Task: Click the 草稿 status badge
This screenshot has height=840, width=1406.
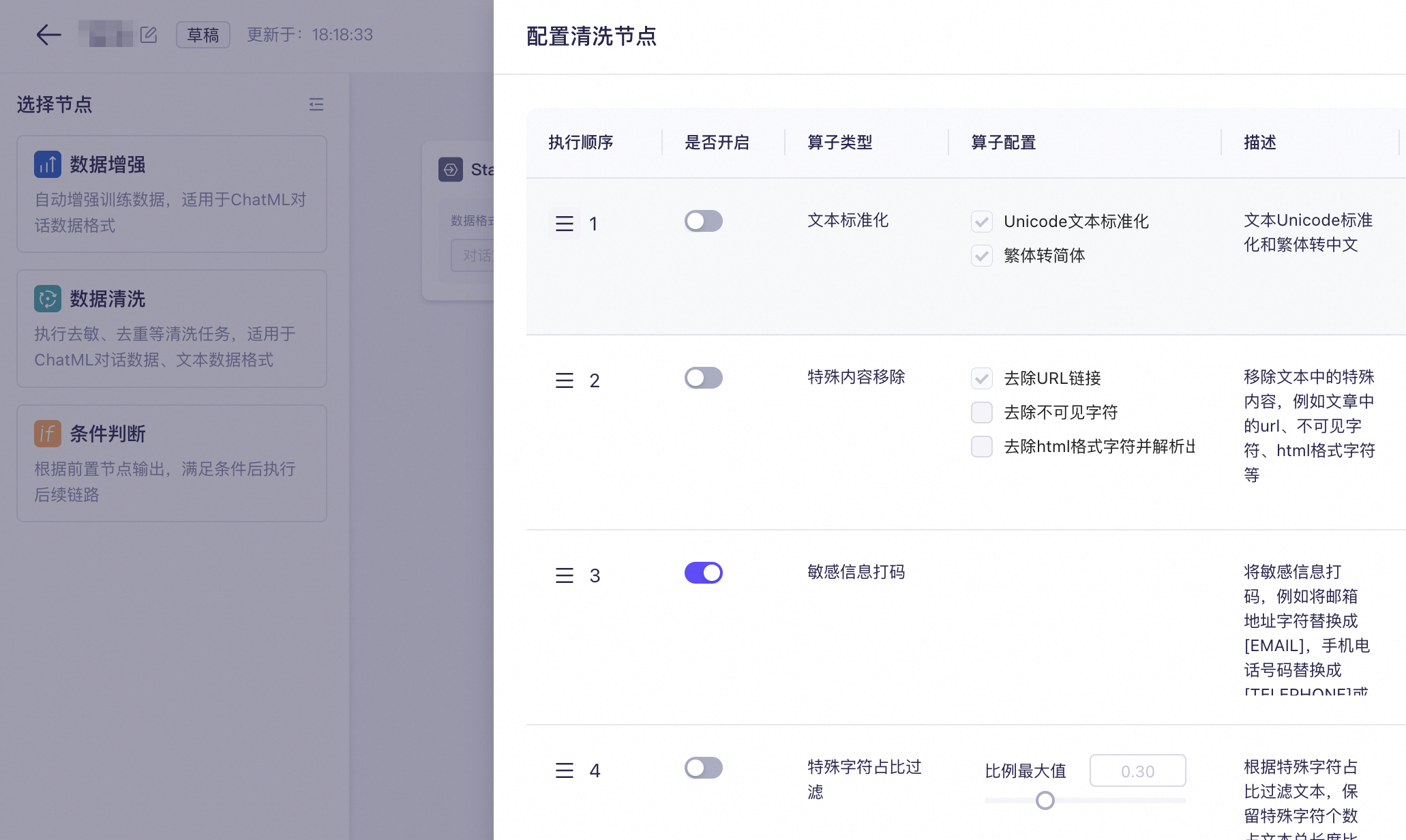Action: coord(203,35)
